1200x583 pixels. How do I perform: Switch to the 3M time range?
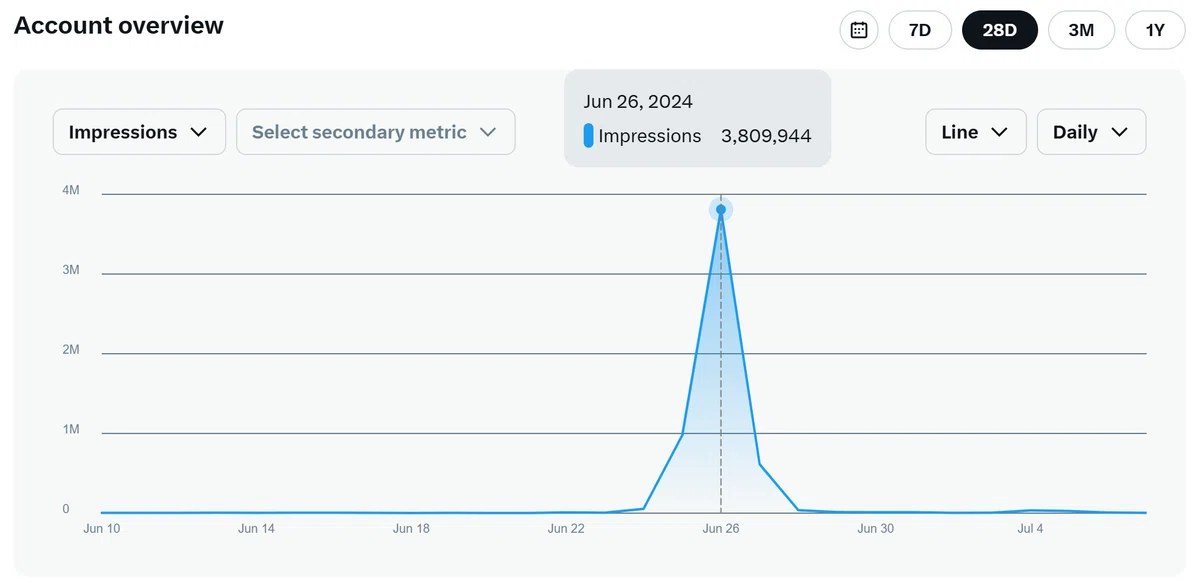[x=1081, y=30]
